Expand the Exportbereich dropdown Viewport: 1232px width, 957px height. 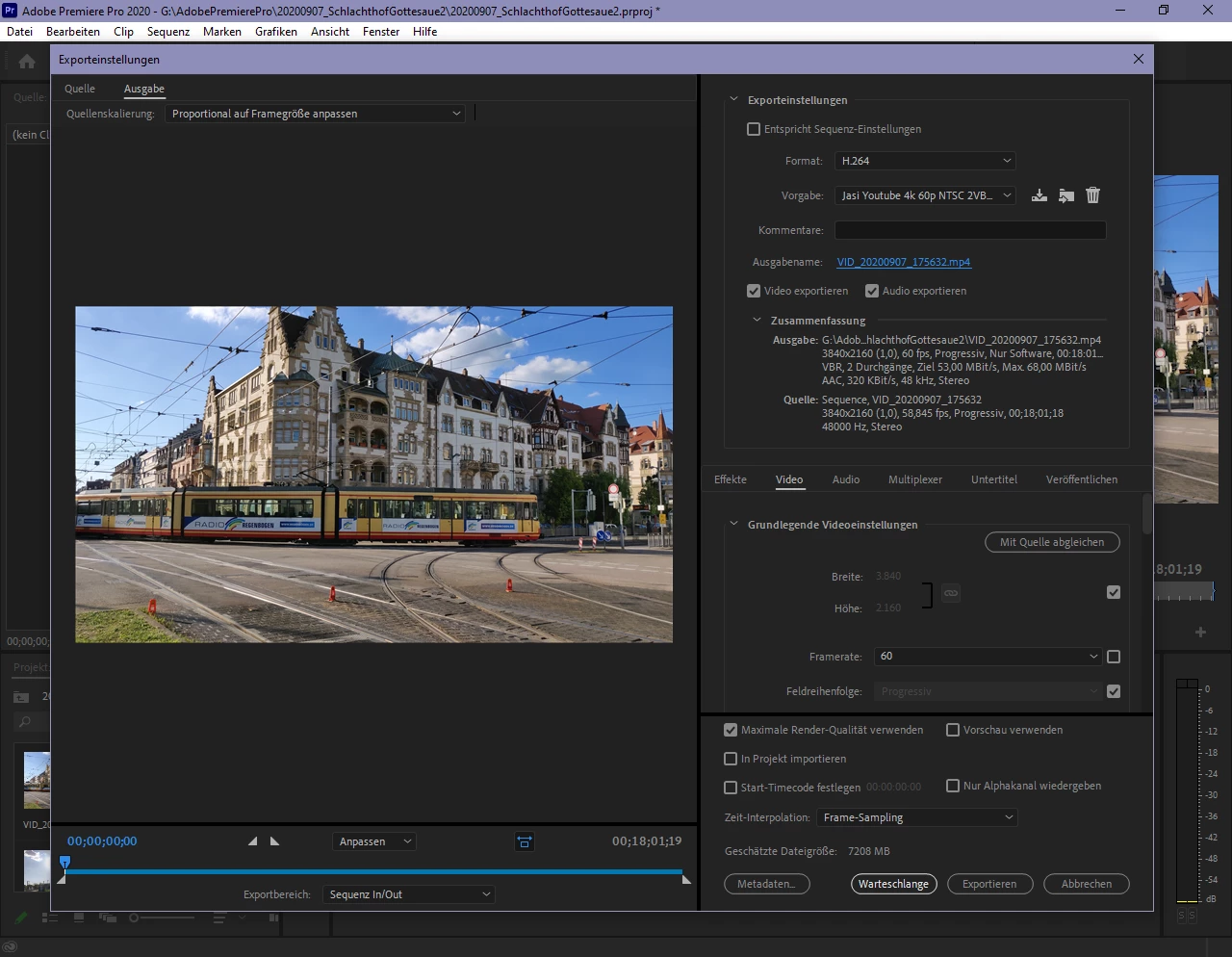409,894
